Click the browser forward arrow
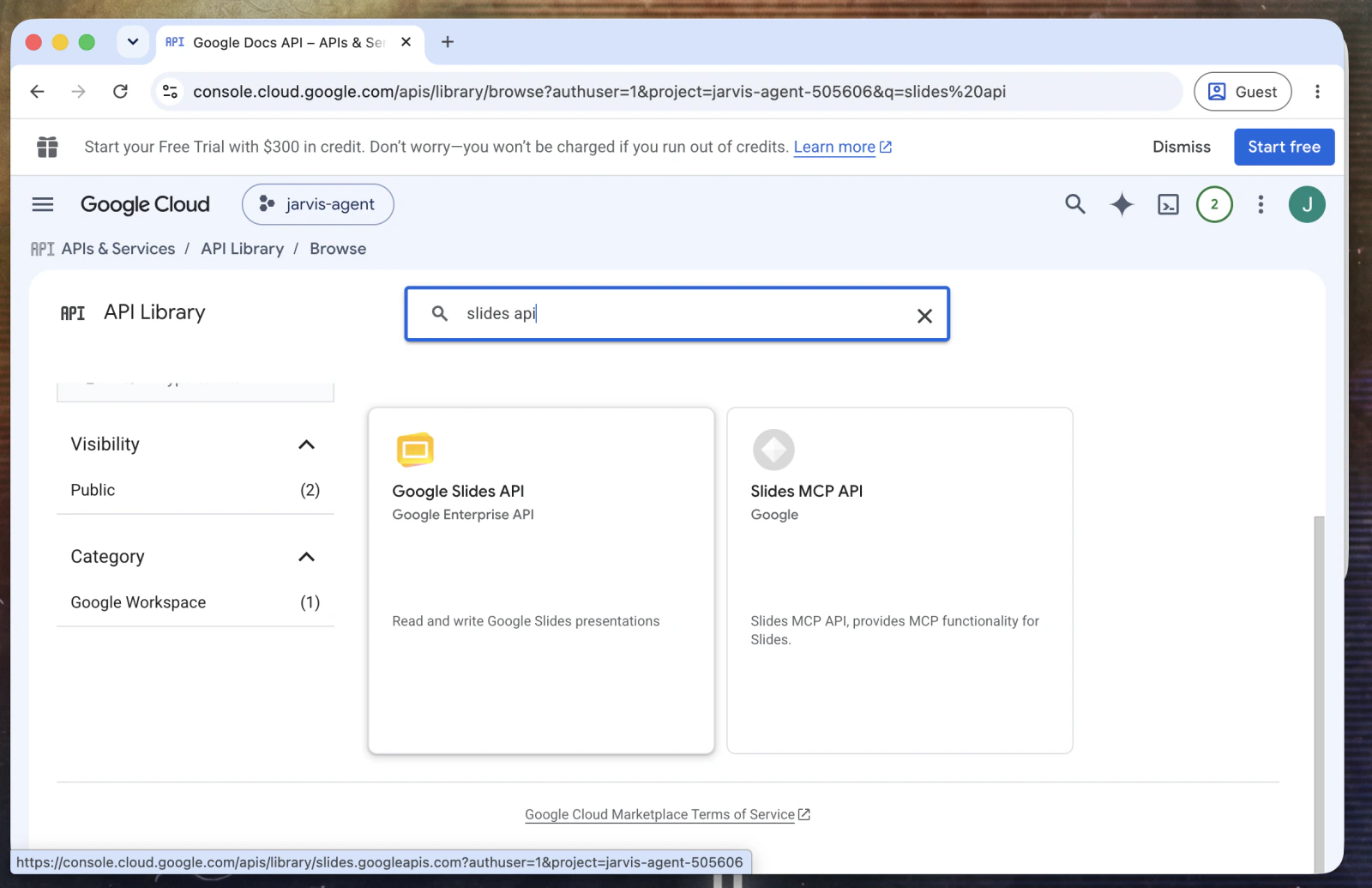Screen dimensions: 1372x888 pyautogui.click(x=78, y=92)
